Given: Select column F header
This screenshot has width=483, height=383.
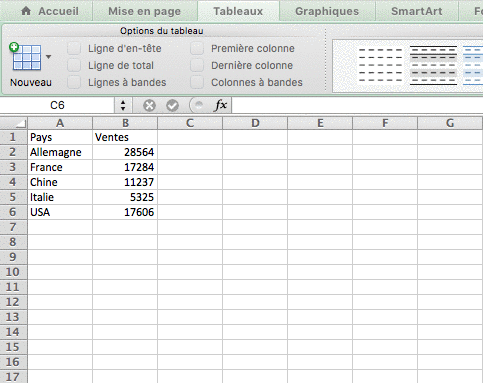Looking at the screenshot, I should pos(385,123).
